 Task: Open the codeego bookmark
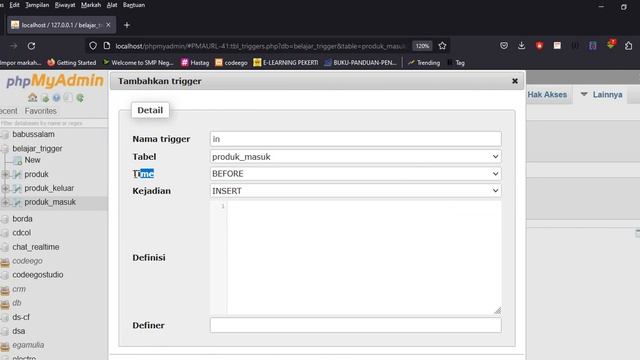[x=231, y=62]
